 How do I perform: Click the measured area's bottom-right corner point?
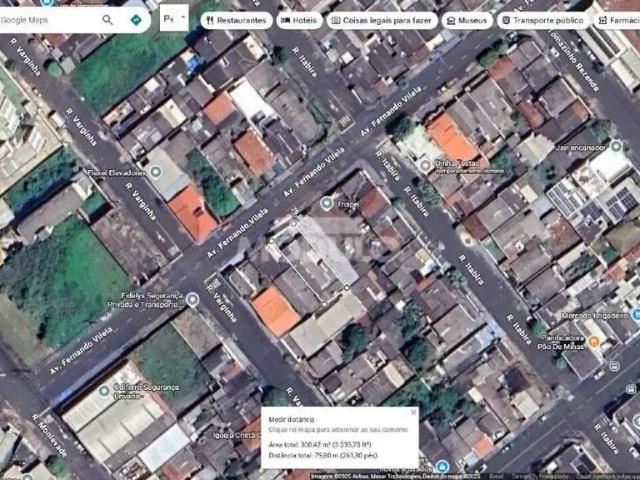(x=347, y=288)
